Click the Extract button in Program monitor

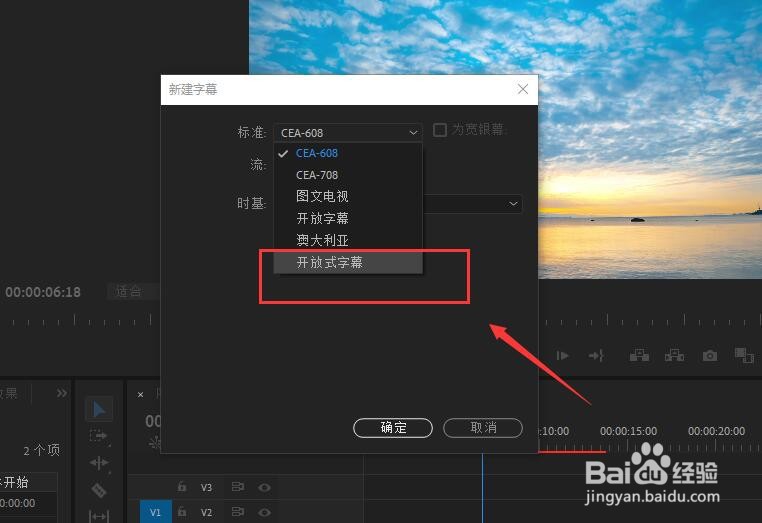675,356
